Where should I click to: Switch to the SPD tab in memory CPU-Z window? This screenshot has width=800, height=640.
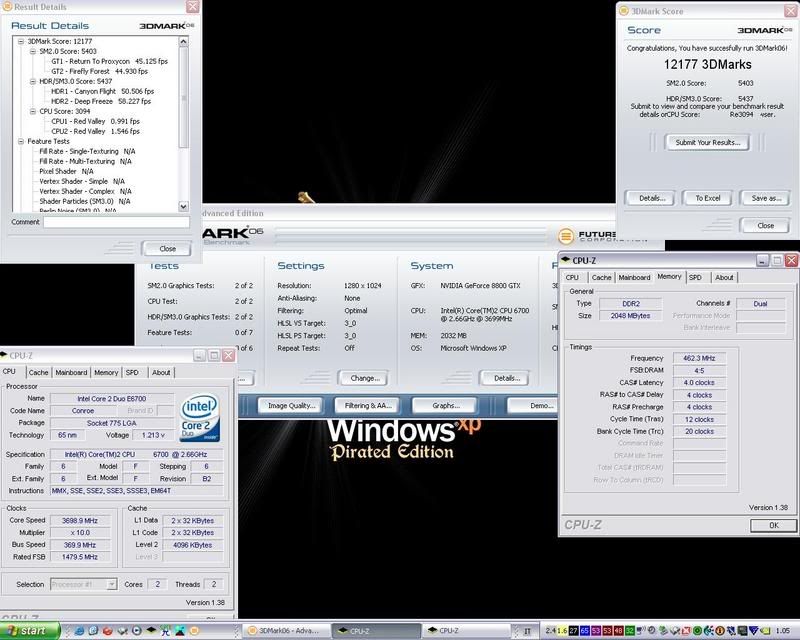(694, 277)
